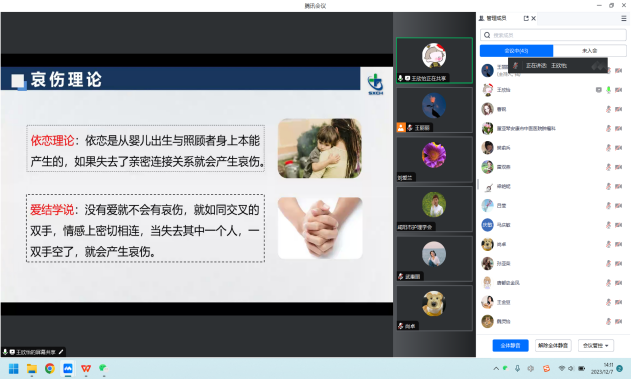
Task: Expand the hidden system tray icons chevron
Action: tap(496, 369)
